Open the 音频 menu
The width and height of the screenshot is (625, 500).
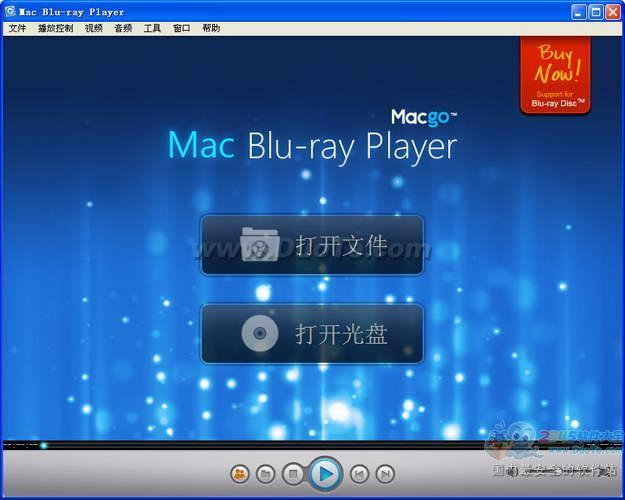coord(123,28)
